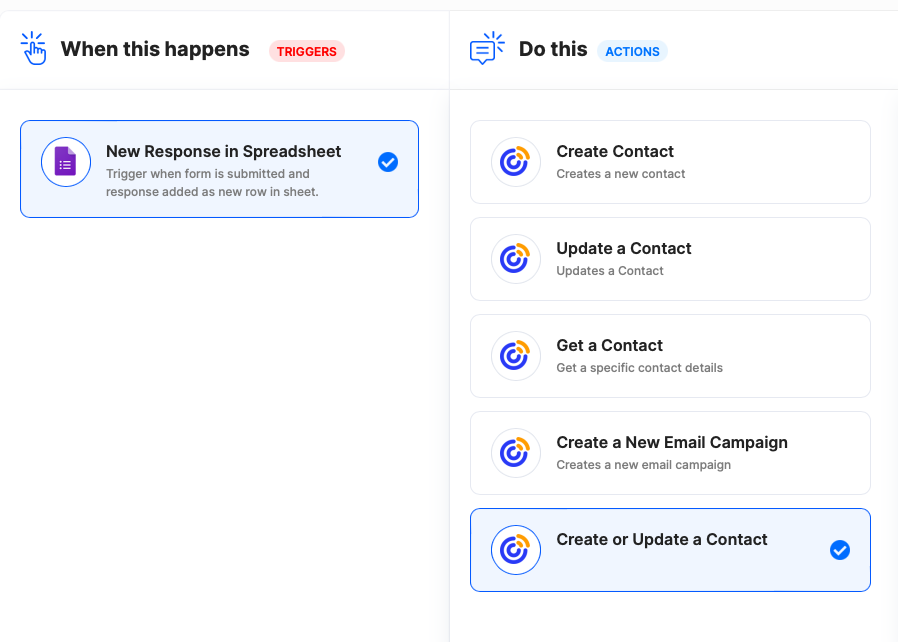898x642 pixels.
Task: Click the Create Contact app icon
Action: [515, 162]
